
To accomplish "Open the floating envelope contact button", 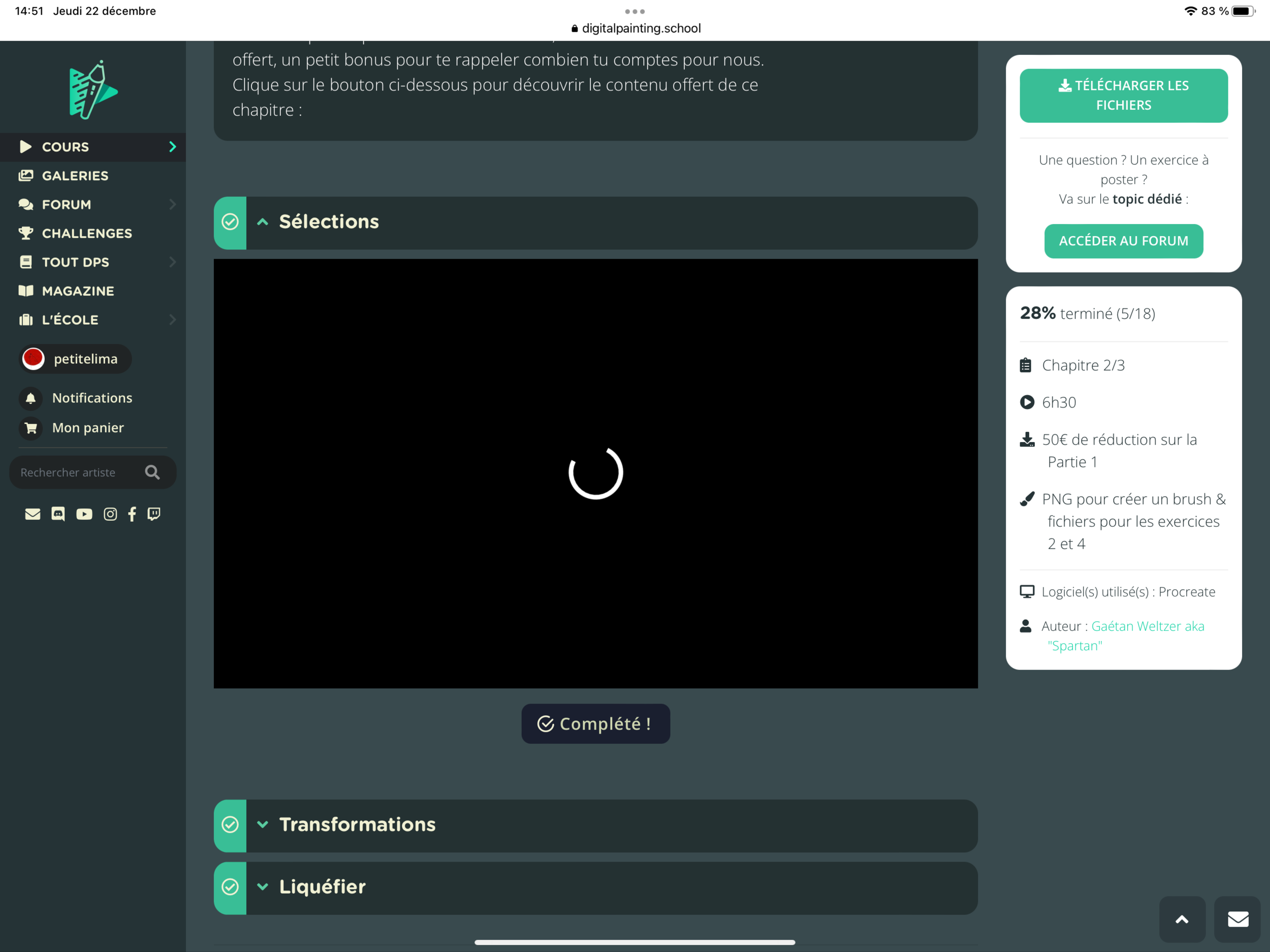I will [x=1237, y=919].
